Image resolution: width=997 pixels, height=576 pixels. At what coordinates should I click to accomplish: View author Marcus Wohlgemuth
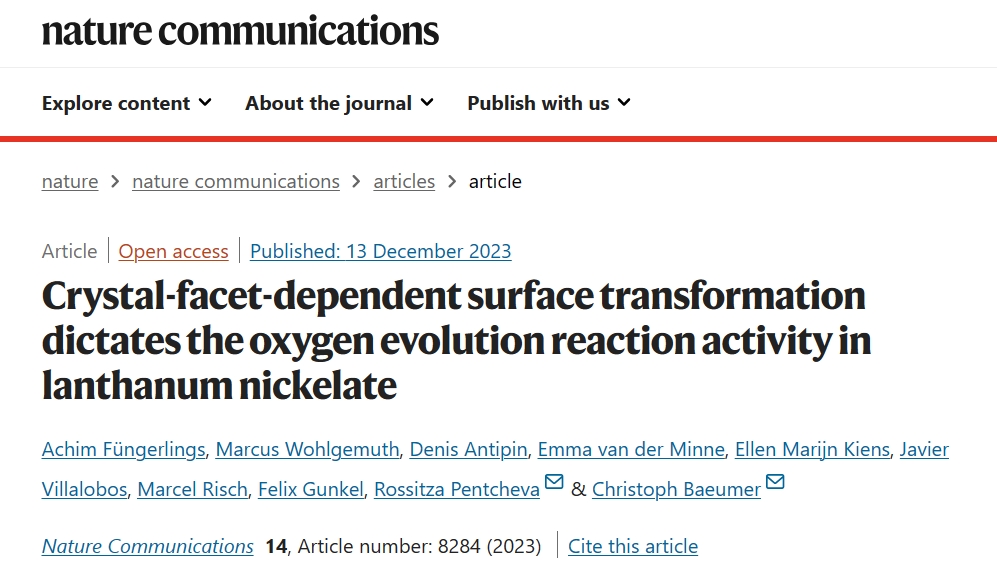(307, 449)
